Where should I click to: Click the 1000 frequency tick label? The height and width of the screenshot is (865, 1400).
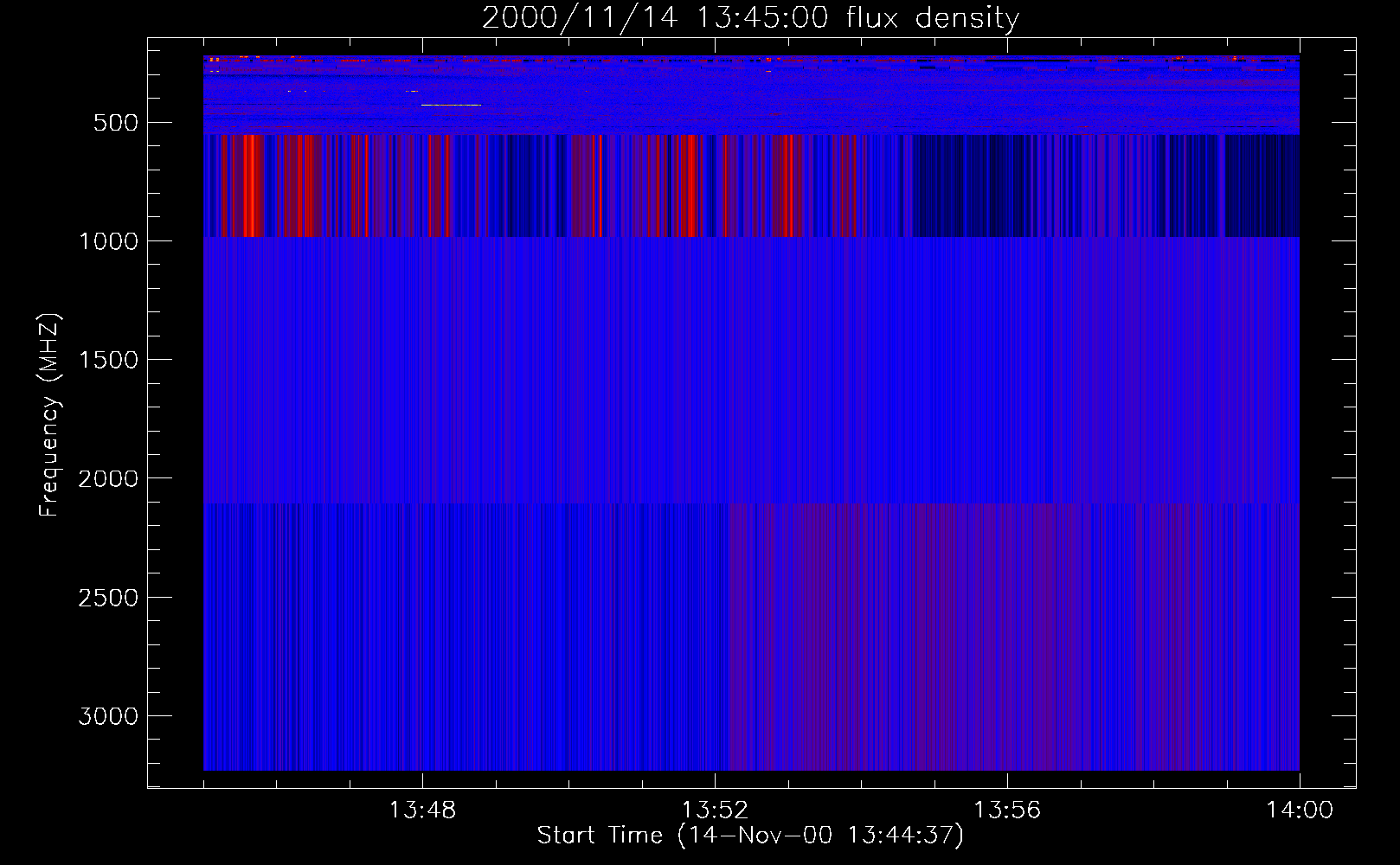108,241
